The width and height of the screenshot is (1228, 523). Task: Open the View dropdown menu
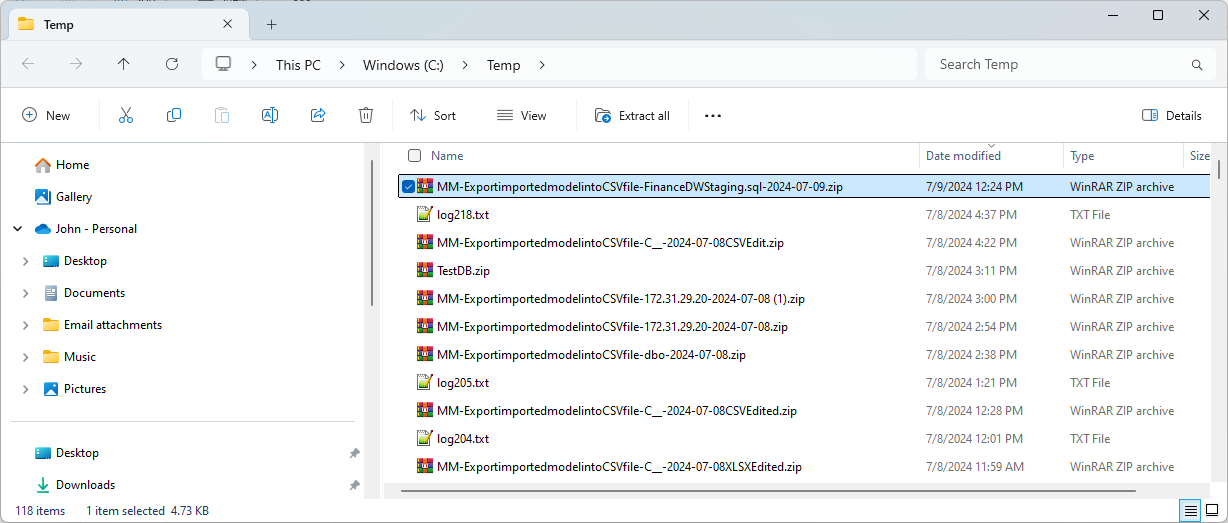(x=522, y=116)
